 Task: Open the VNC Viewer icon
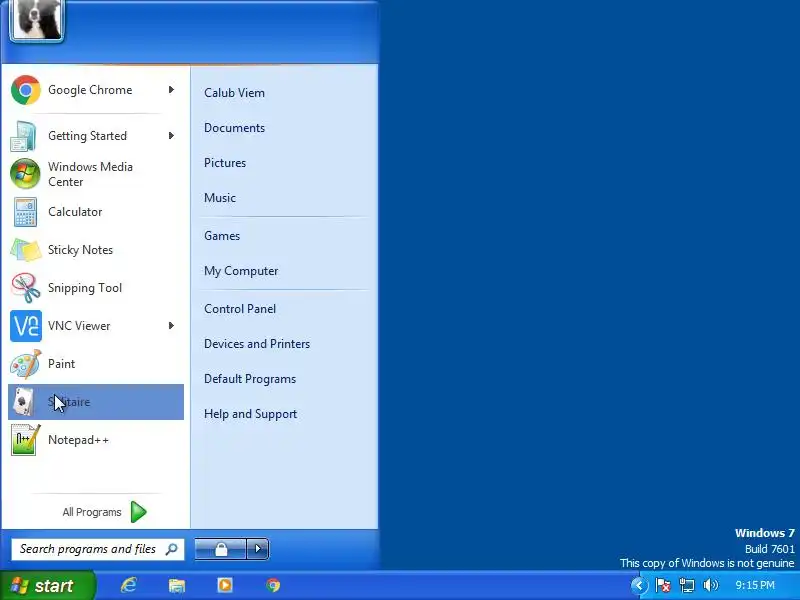(26, 326)
